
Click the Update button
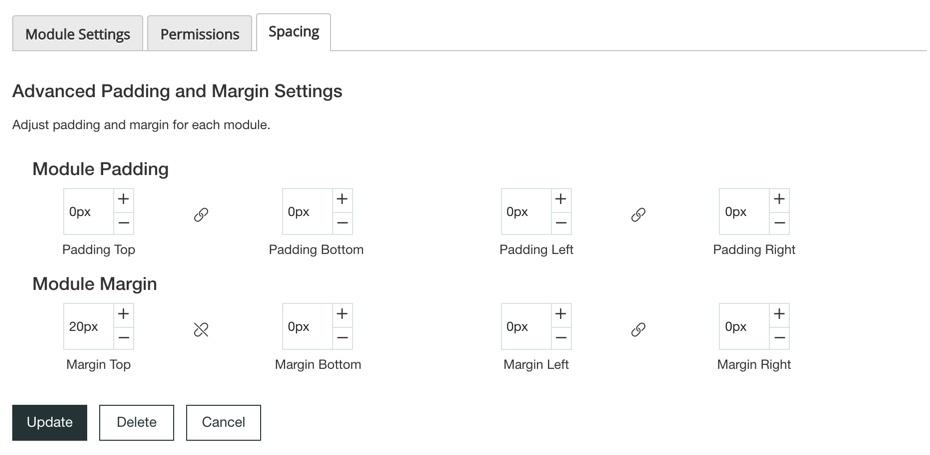click(x=50, y=422)
